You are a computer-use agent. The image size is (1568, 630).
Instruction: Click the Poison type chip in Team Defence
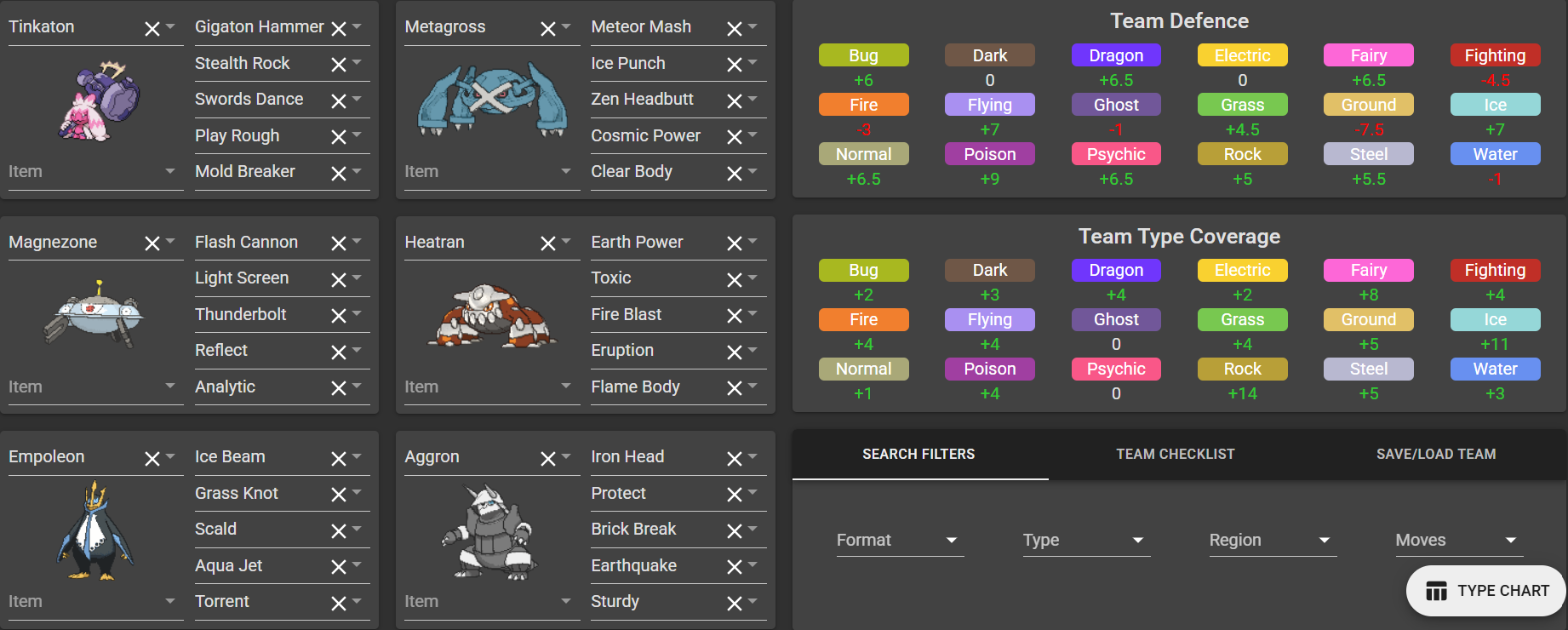click(990, 154)
